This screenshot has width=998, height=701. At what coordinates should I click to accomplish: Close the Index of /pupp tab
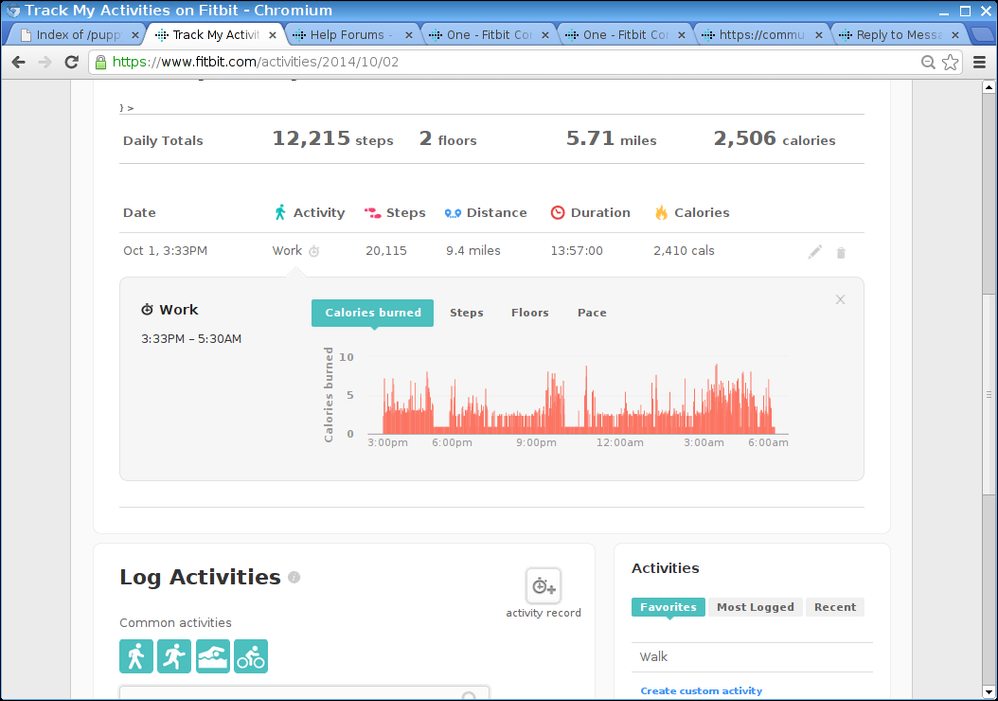click(135, 35)
